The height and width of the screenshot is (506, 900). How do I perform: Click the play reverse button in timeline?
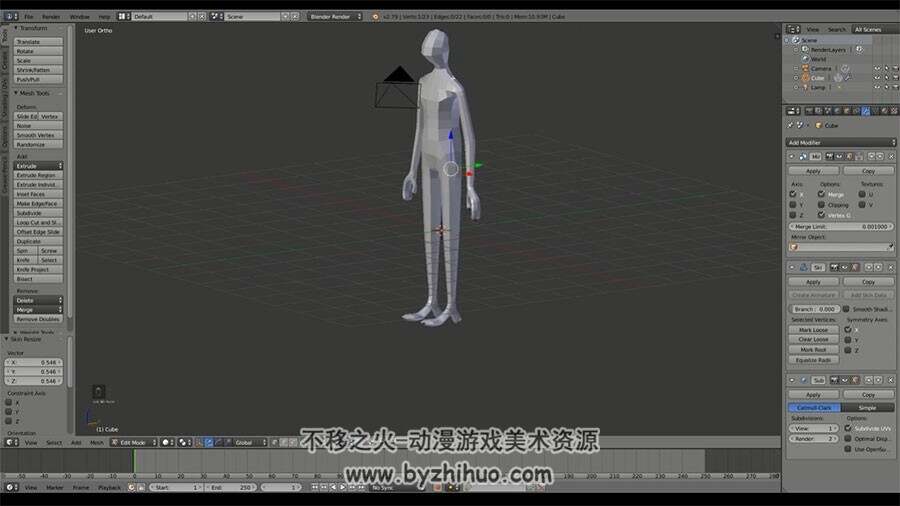click(333, 487)
